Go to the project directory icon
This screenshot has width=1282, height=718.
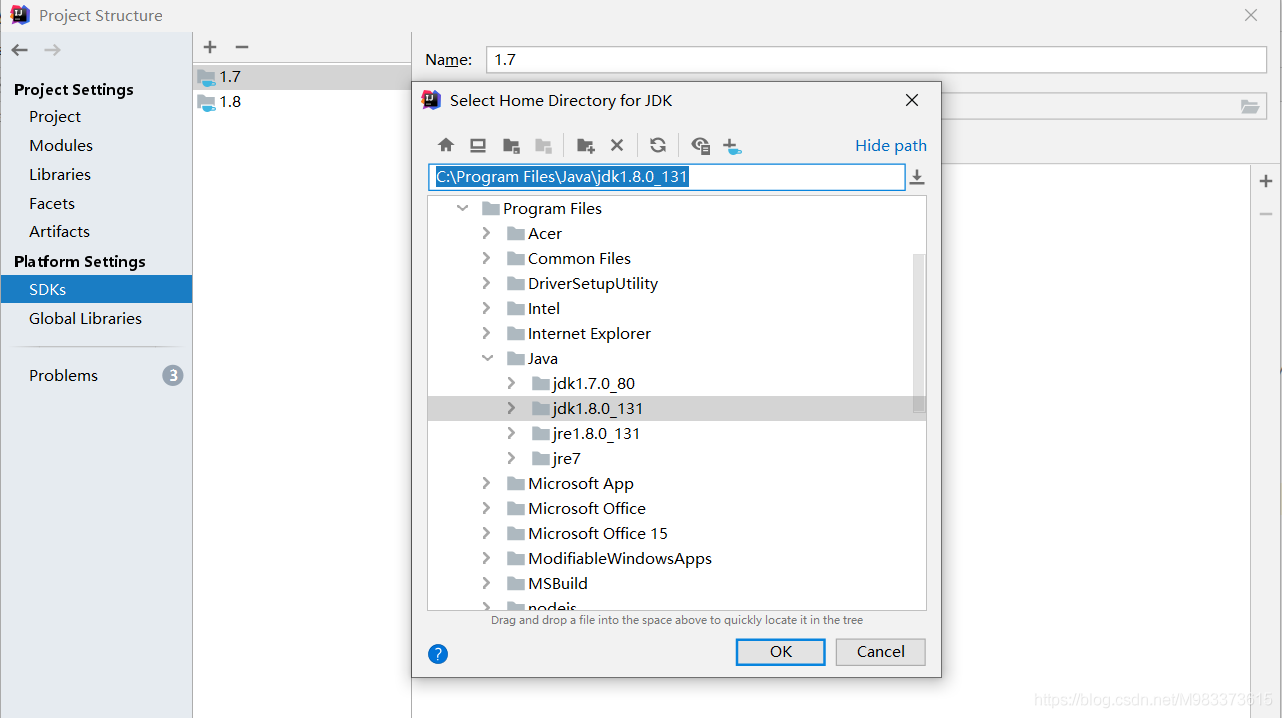click(x=511, y=146)
